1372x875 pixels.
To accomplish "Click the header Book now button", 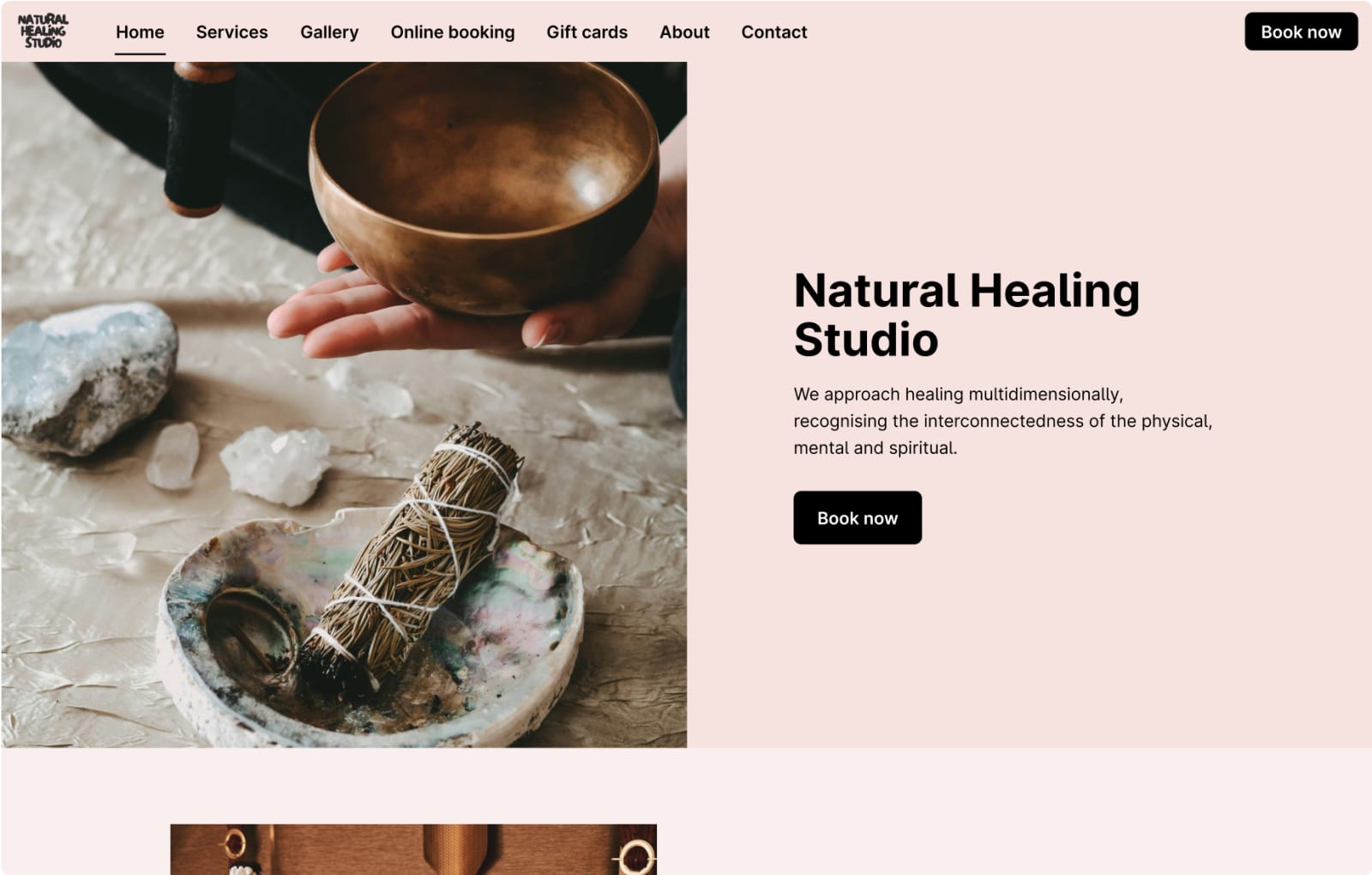I will [x=1301, y=32].
